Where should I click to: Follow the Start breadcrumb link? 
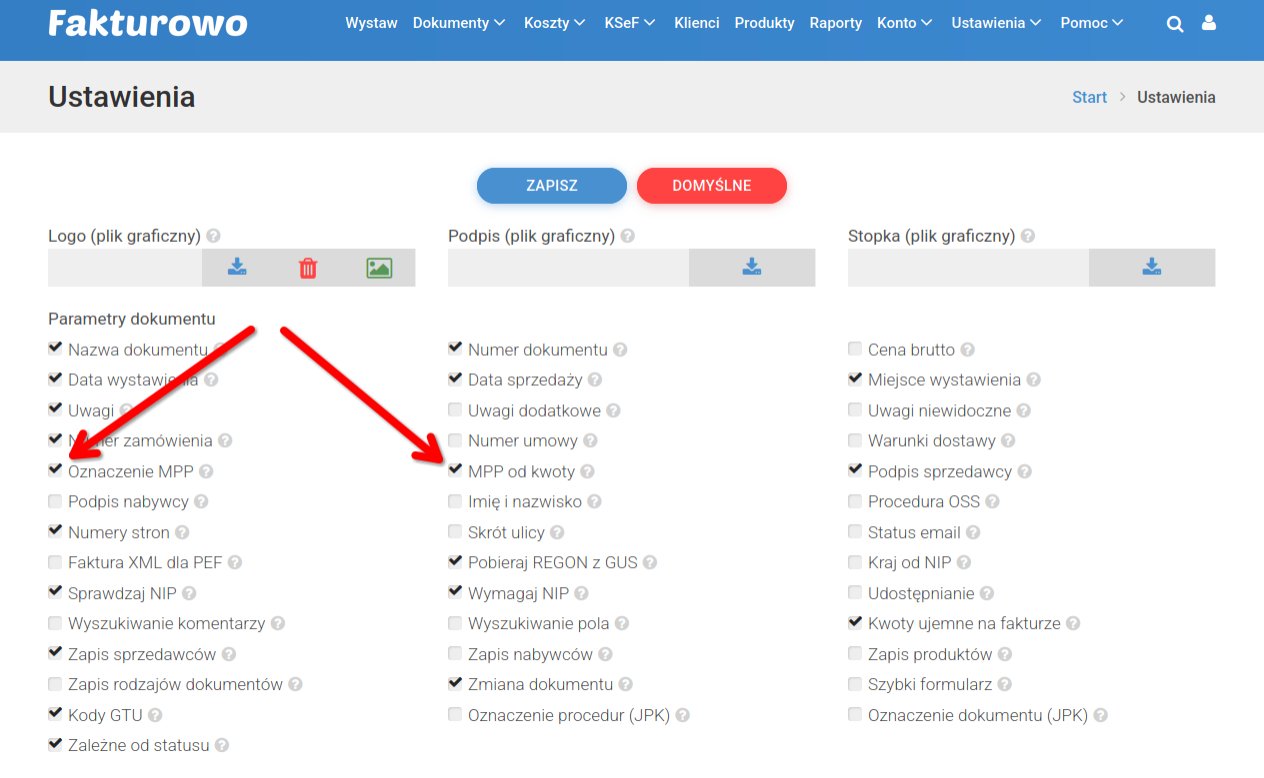1089,97
